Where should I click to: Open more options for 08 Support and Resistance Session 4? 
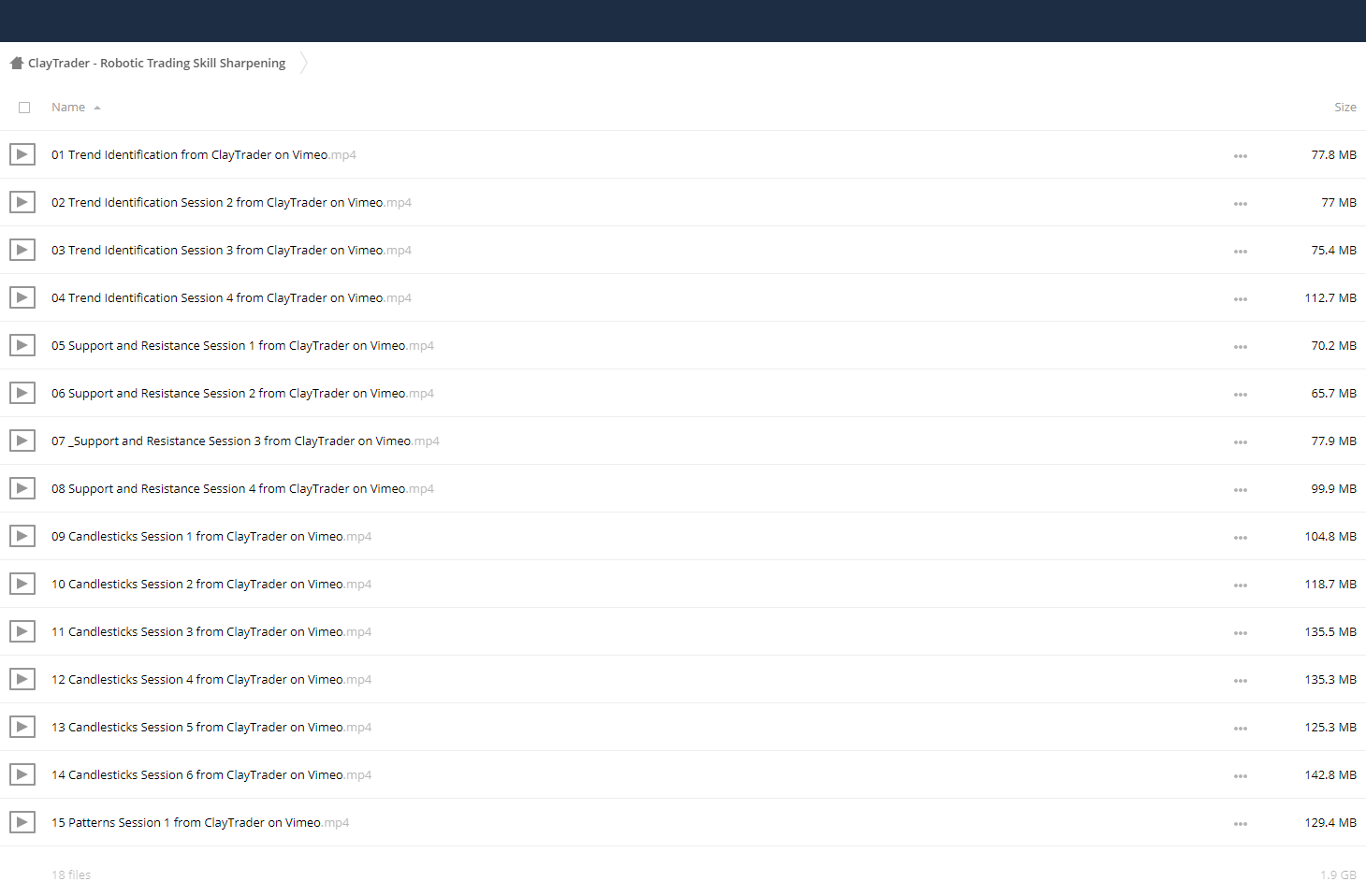(x=1241, y=490)
